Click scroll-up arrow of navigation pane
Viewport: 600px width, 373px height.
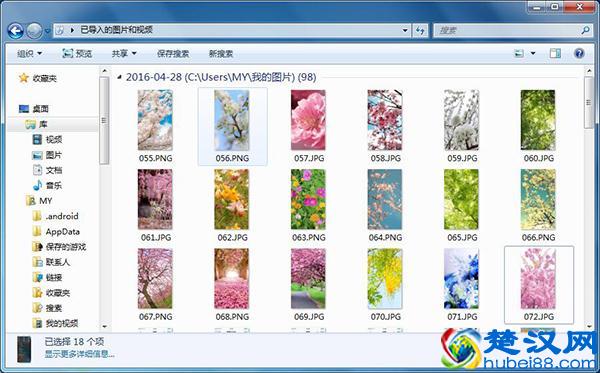pos(104,71)
